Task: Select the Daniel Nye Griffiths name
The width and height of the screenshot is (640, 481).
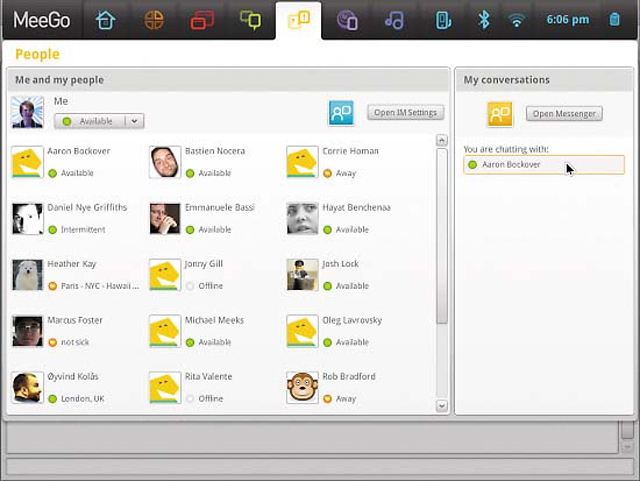Action: coord(87,207)
